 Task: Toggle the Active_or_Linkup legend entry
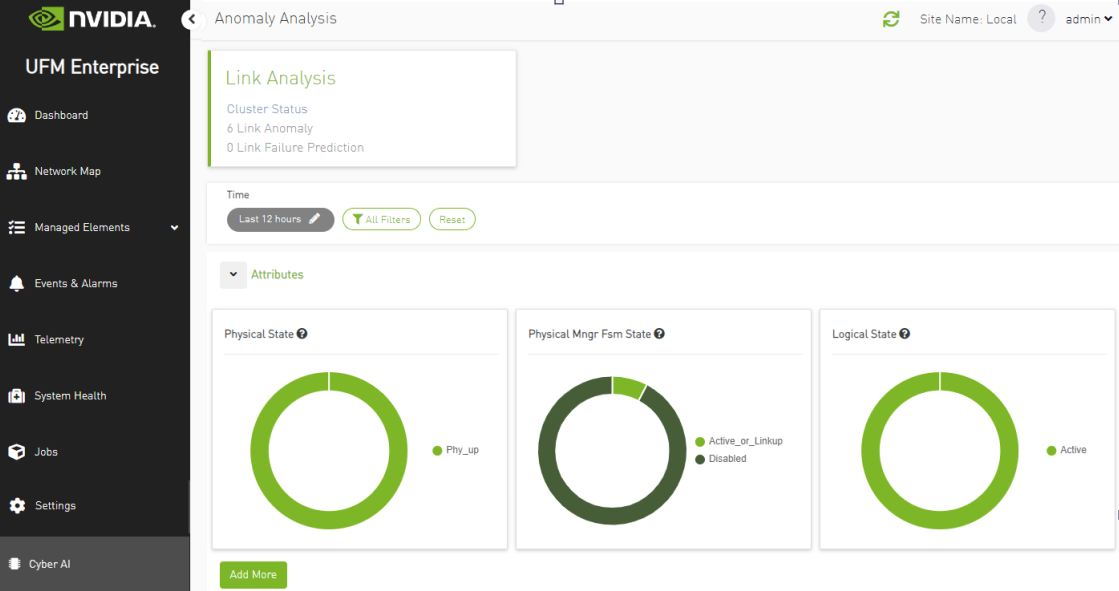point(745,441)
